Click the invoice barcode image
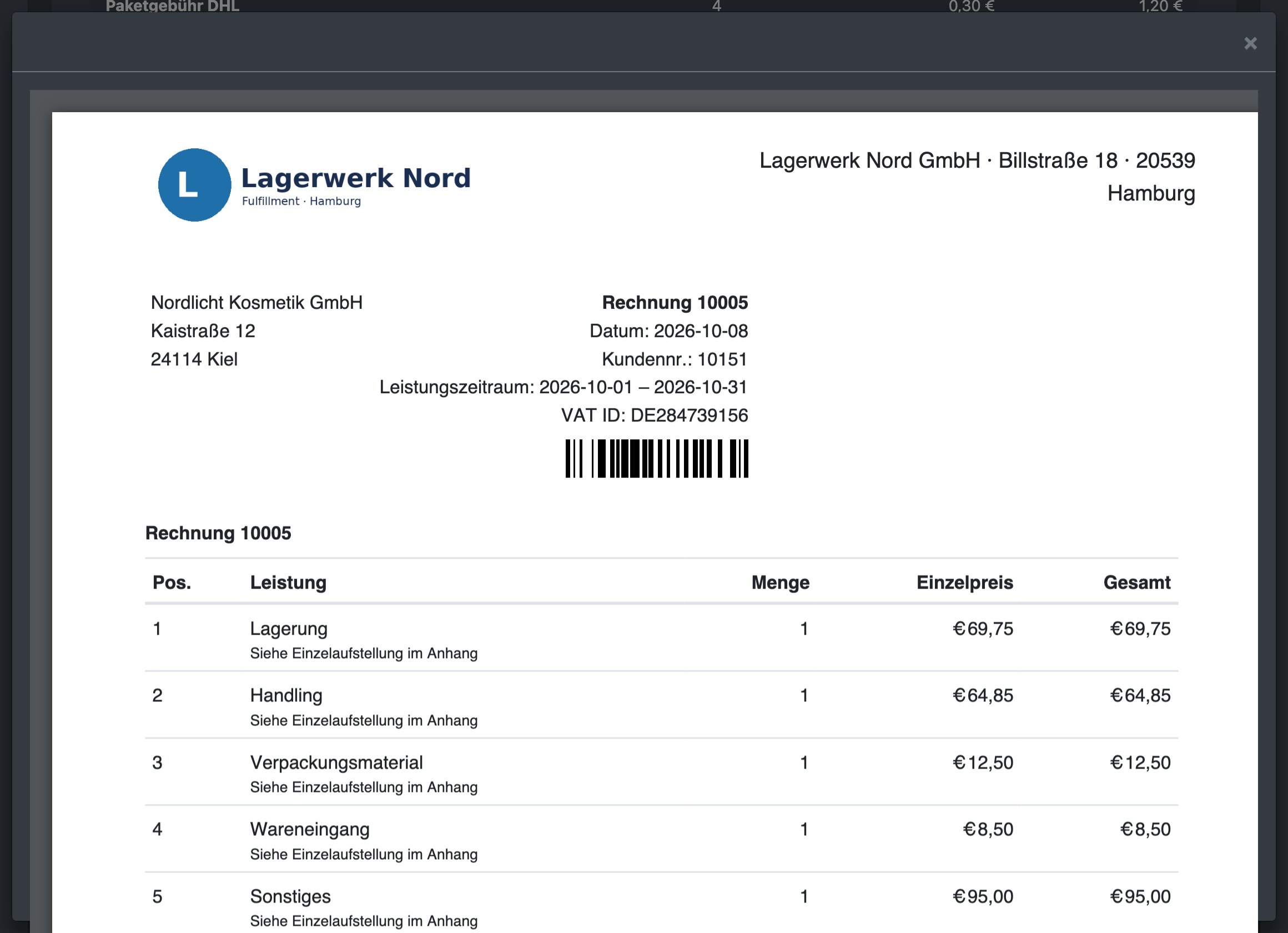1288x933 pixels. [x=657, y=458]
